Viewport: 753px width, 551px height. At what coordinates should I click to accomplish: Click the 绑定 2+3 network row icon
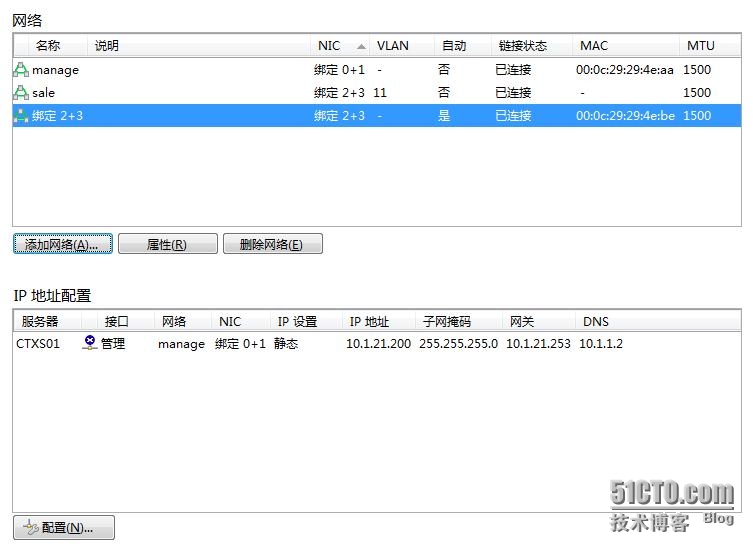pos(21,116)
